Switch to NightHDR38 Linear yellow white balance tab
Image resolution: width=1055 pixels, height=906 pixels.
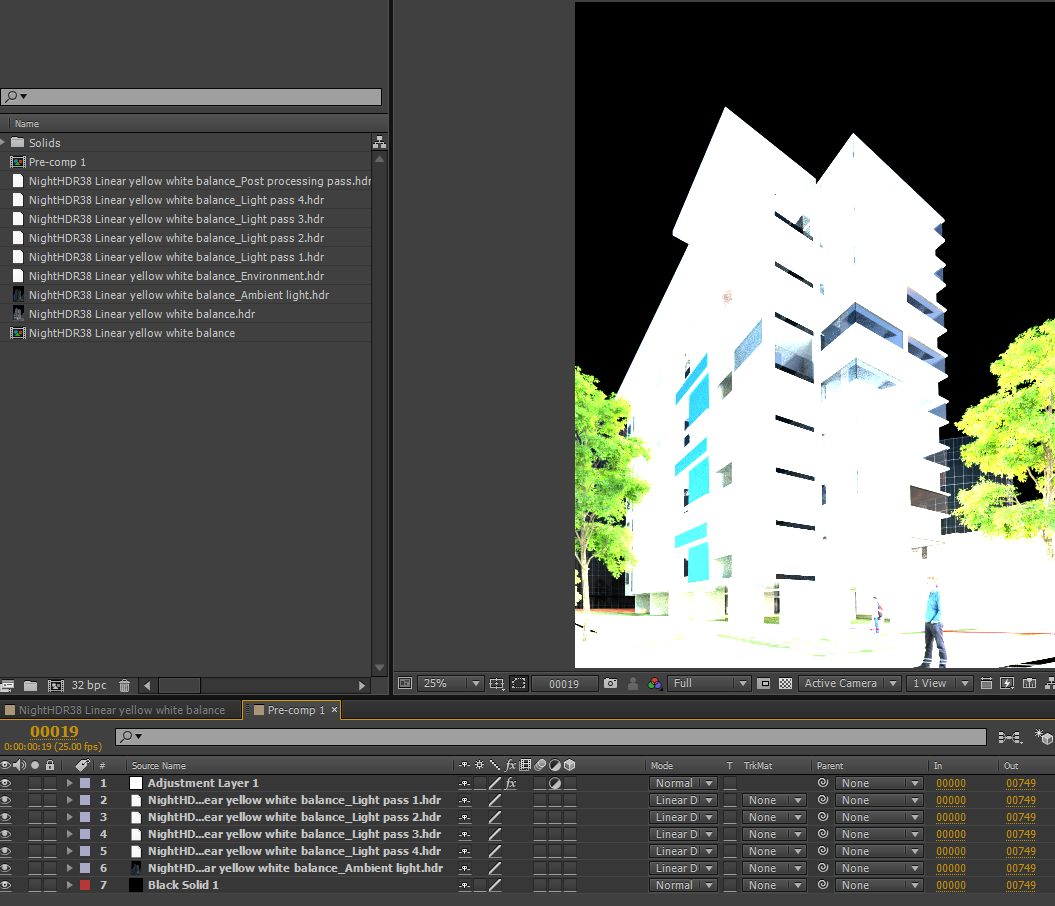click(x=121, y=710)
